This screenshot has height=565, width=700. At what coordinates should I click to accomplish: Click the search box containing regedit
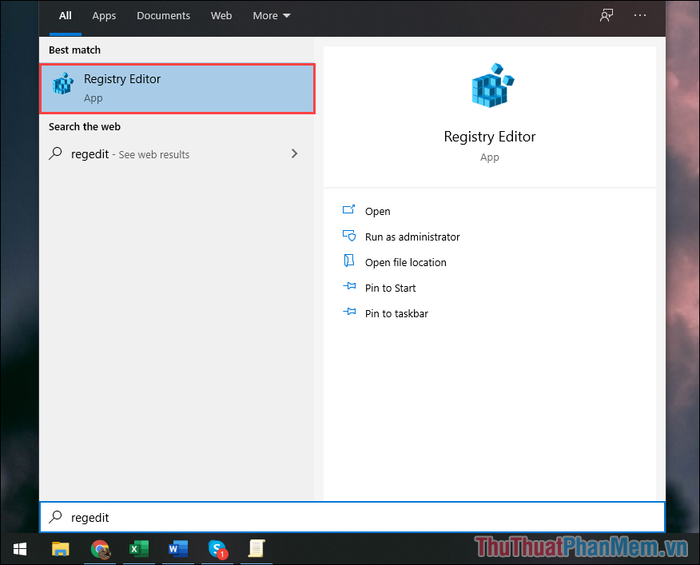click(352, 517)
